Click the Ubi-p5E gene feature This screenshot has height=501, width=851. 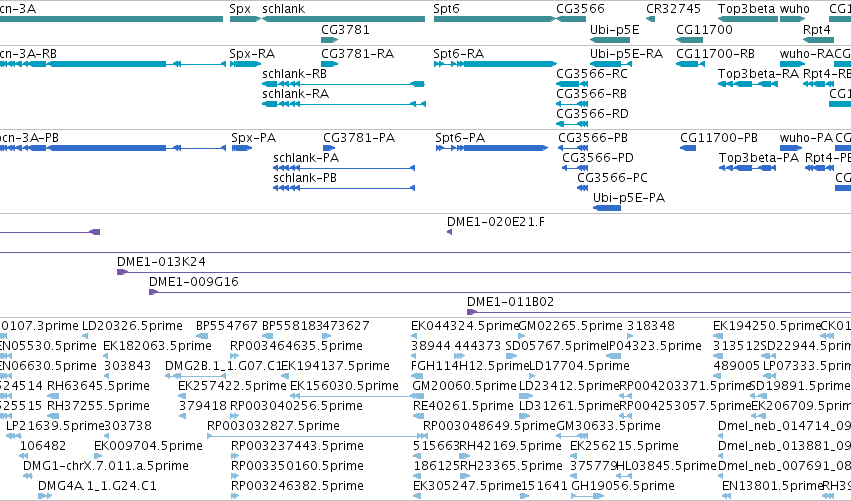click(610, 40)
